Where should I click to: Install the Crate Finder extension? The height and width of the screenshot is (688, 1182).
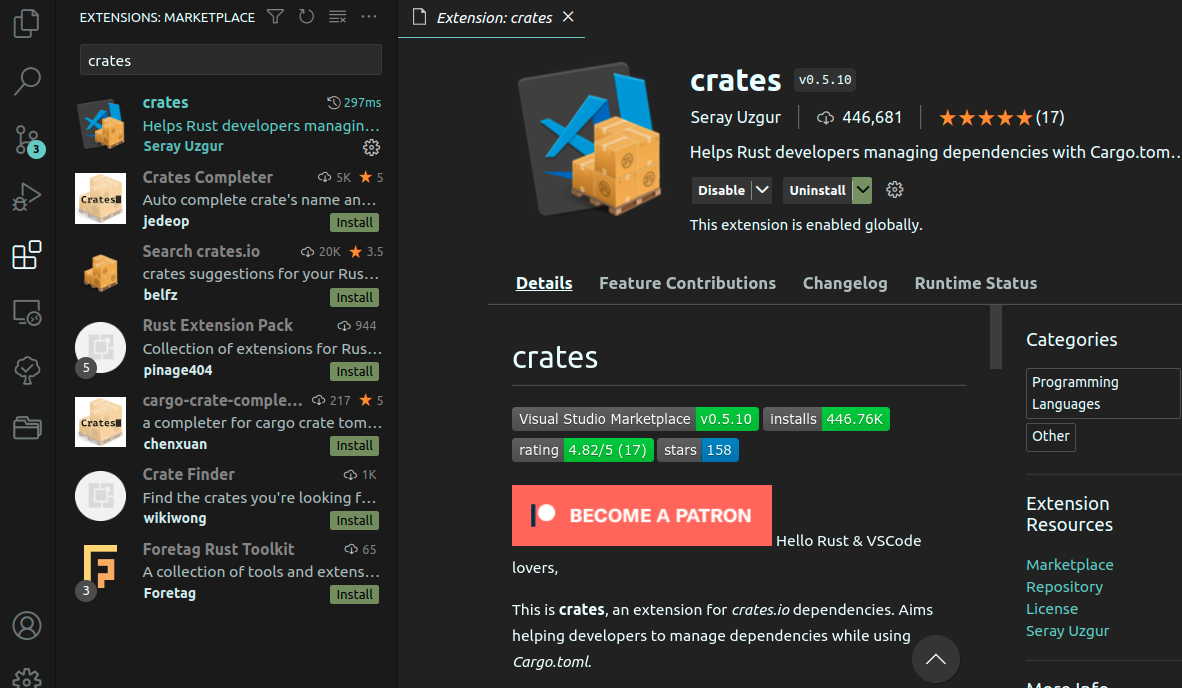[x=354, y=520]
